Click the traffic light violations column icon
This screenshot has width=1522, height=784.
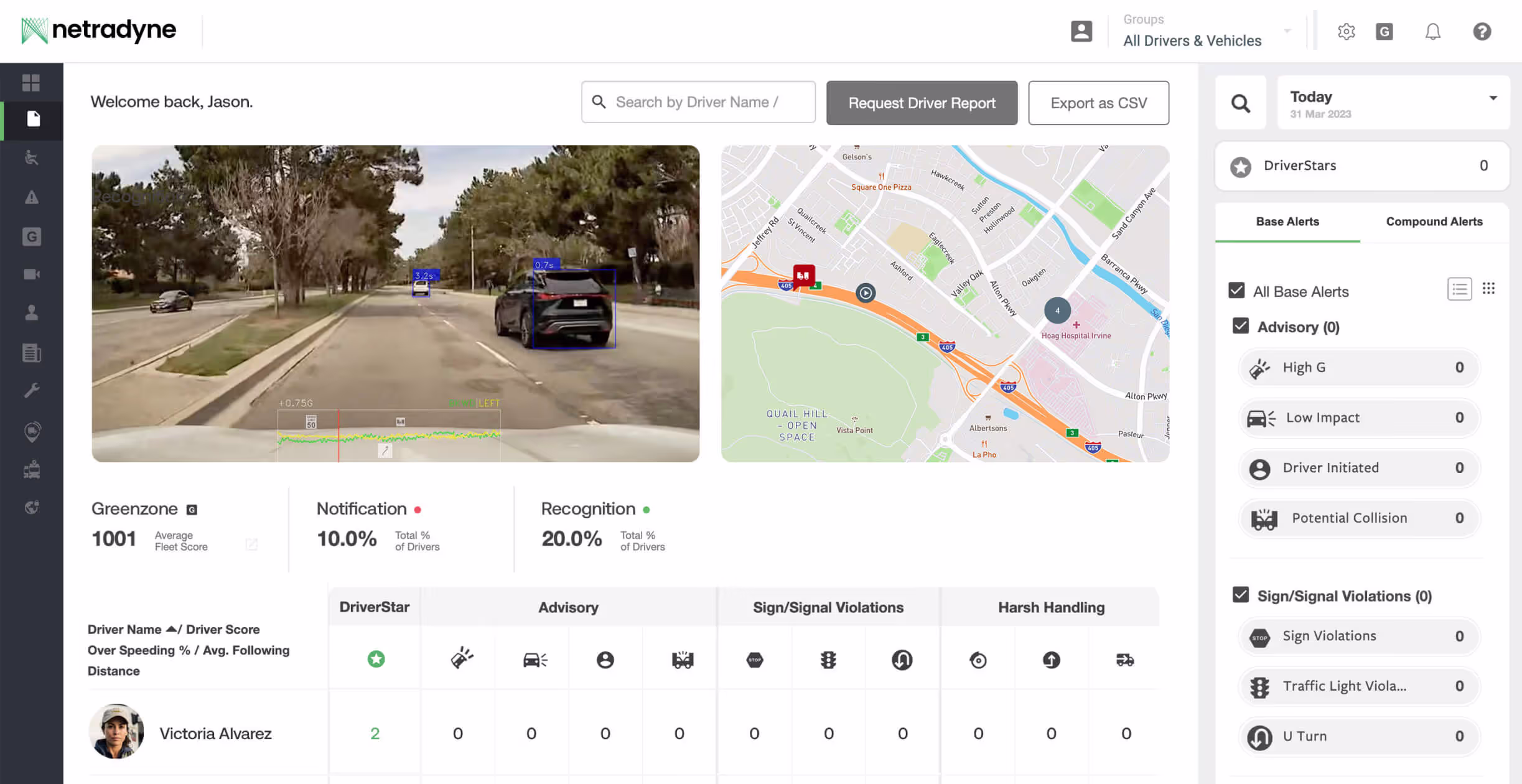click(828, 660)
